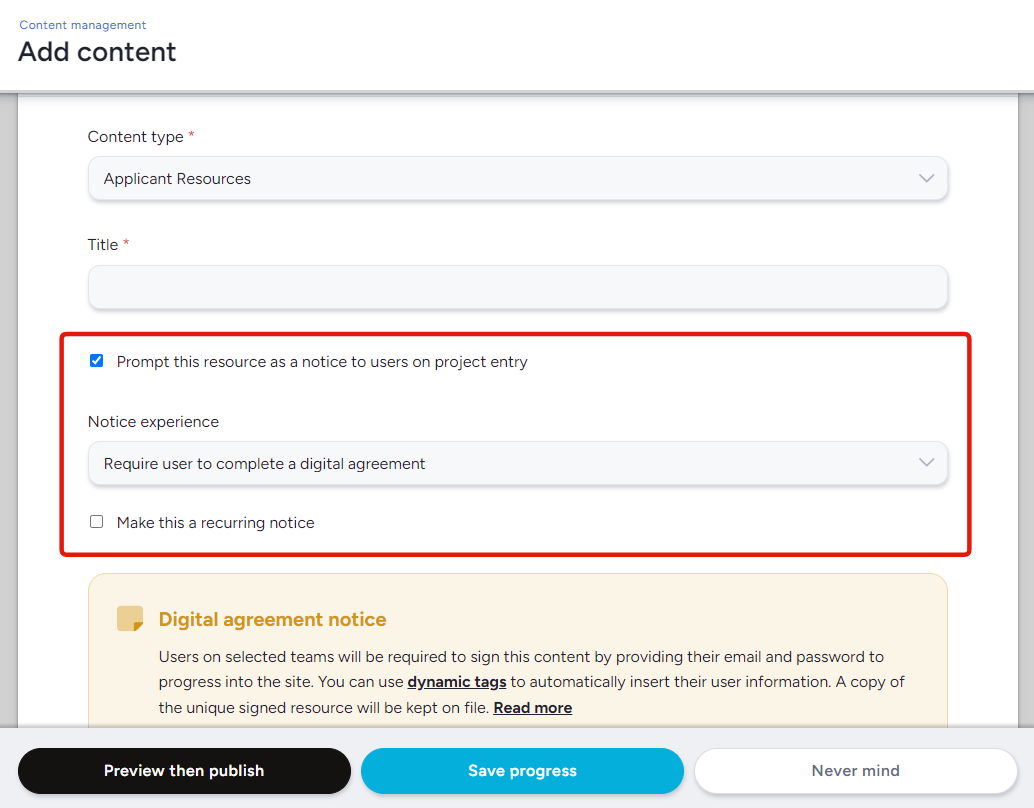Open the dynamic tags link
The height and width of the screenshot is (808, 1034).
[457, 682]
